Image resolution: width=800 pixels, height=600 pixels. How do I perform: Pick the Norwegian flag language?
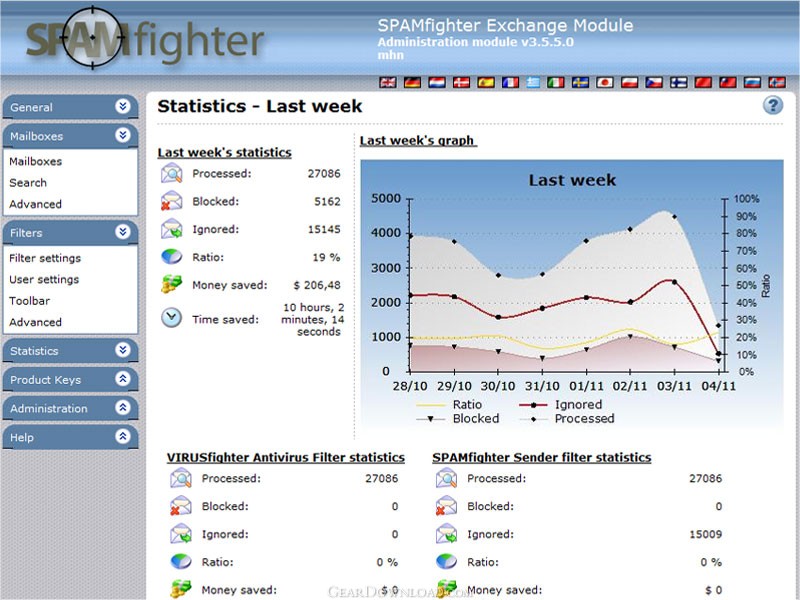pyautogui.click(x=777, y=82)
